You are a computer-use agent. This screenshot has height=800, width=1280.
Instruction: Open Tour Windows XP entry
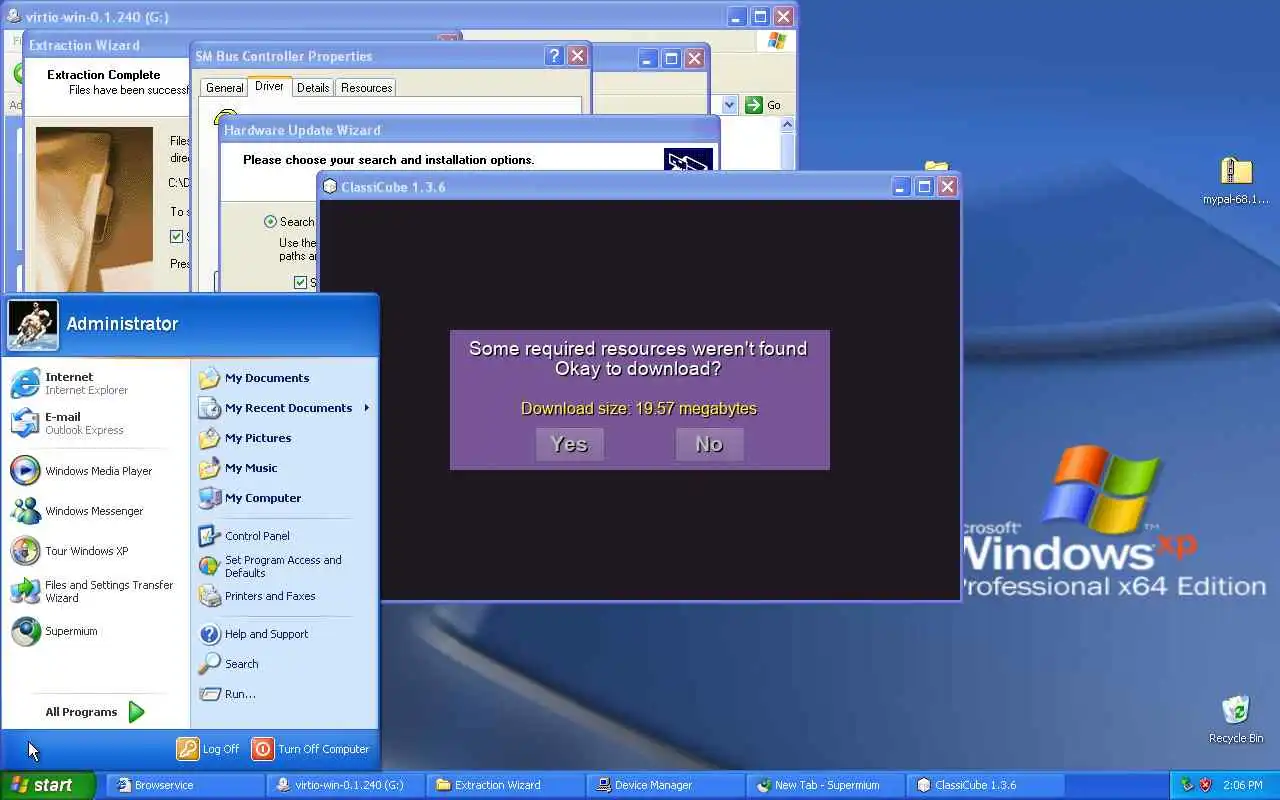point(96,551)
